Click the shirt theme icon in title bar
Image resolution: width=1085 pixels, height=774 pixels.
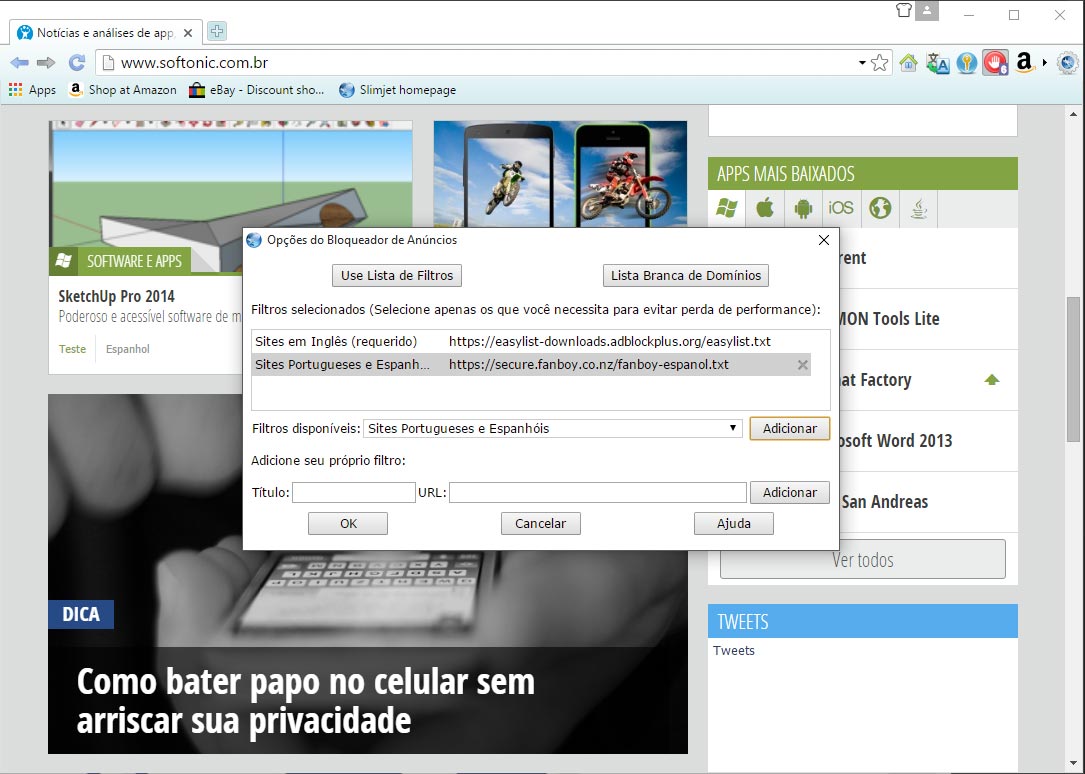coord(904,10)
